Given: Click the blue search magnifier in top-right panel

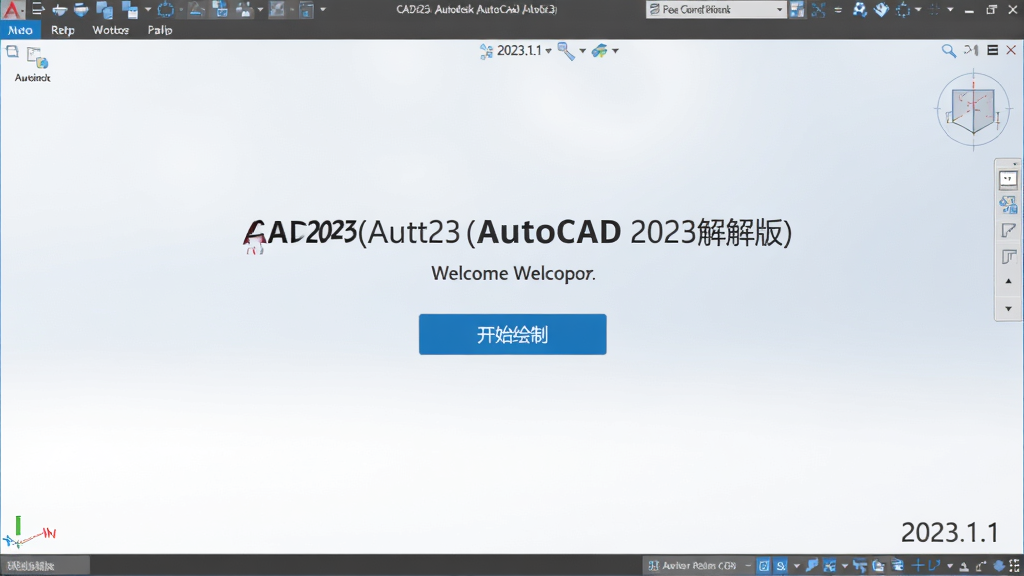Looking at the screenshot, I should pyautogui.click(x=948, y=50).
